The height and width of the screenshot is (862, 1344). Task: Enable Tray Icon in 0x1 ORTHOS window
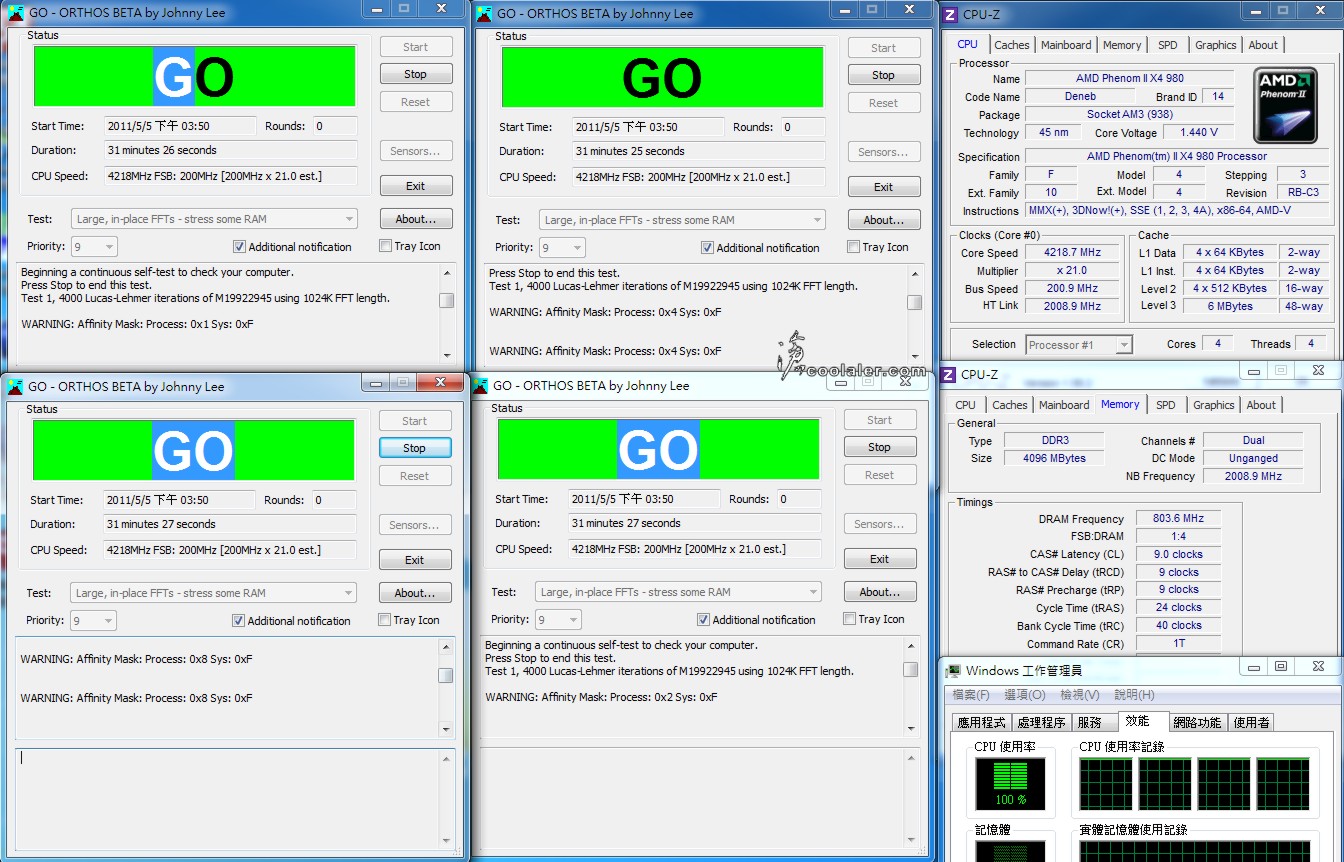click(x=386, y=246)
